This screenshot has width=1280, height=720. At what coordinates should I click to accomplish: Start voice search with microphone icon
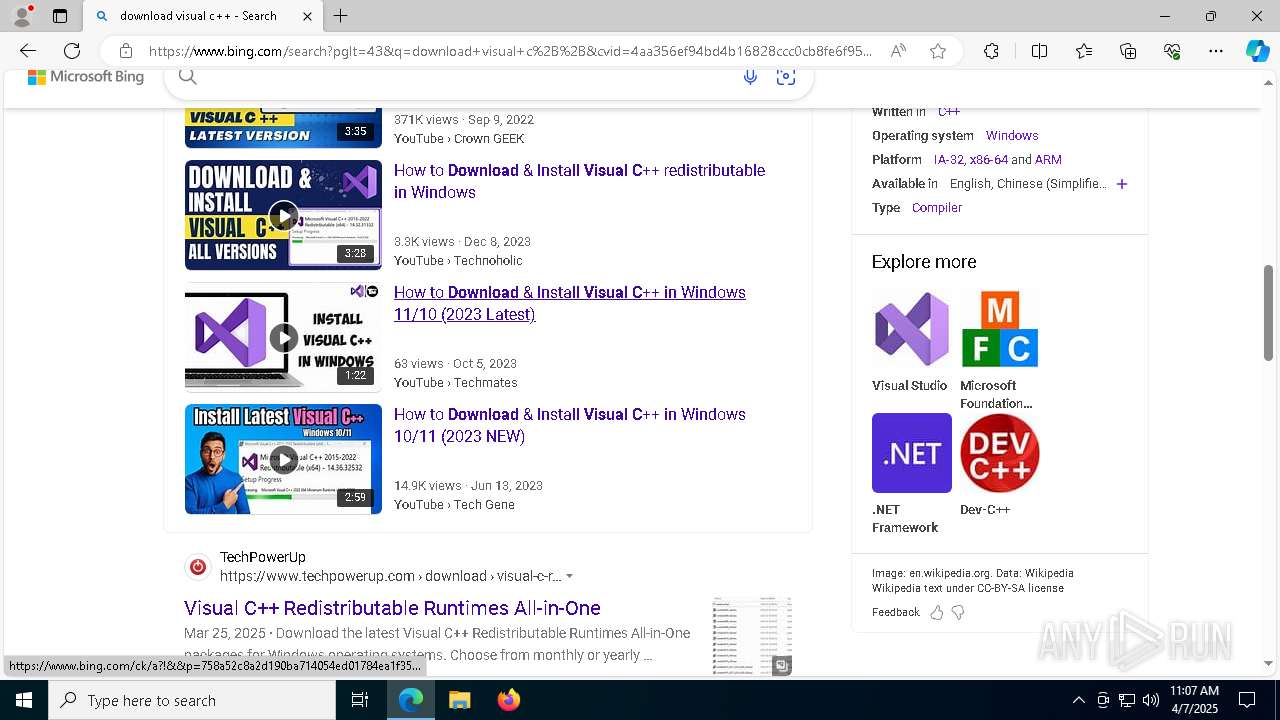750,77
